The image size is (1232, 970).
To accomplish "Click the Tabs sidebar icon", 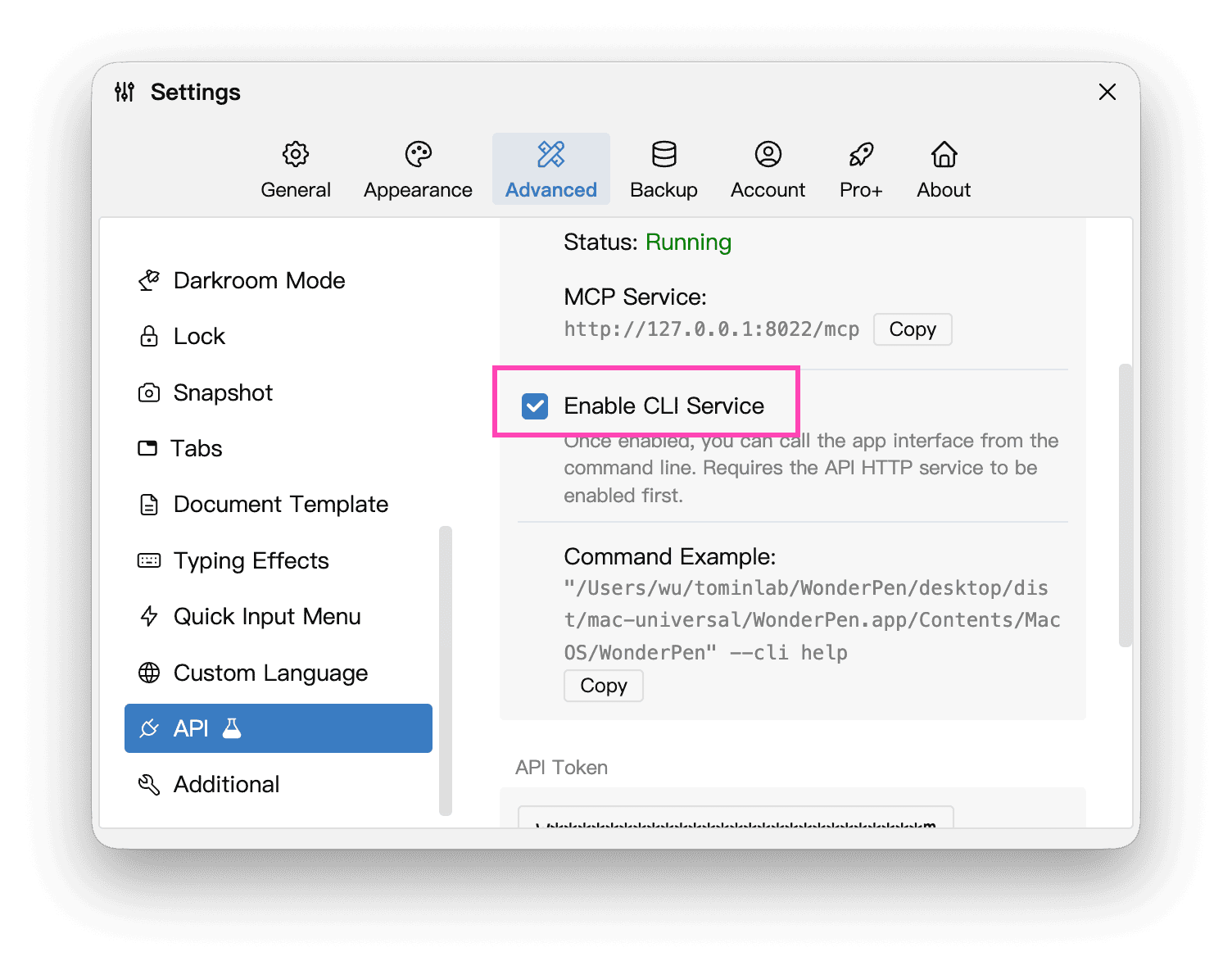I will (x=147, y=448).
